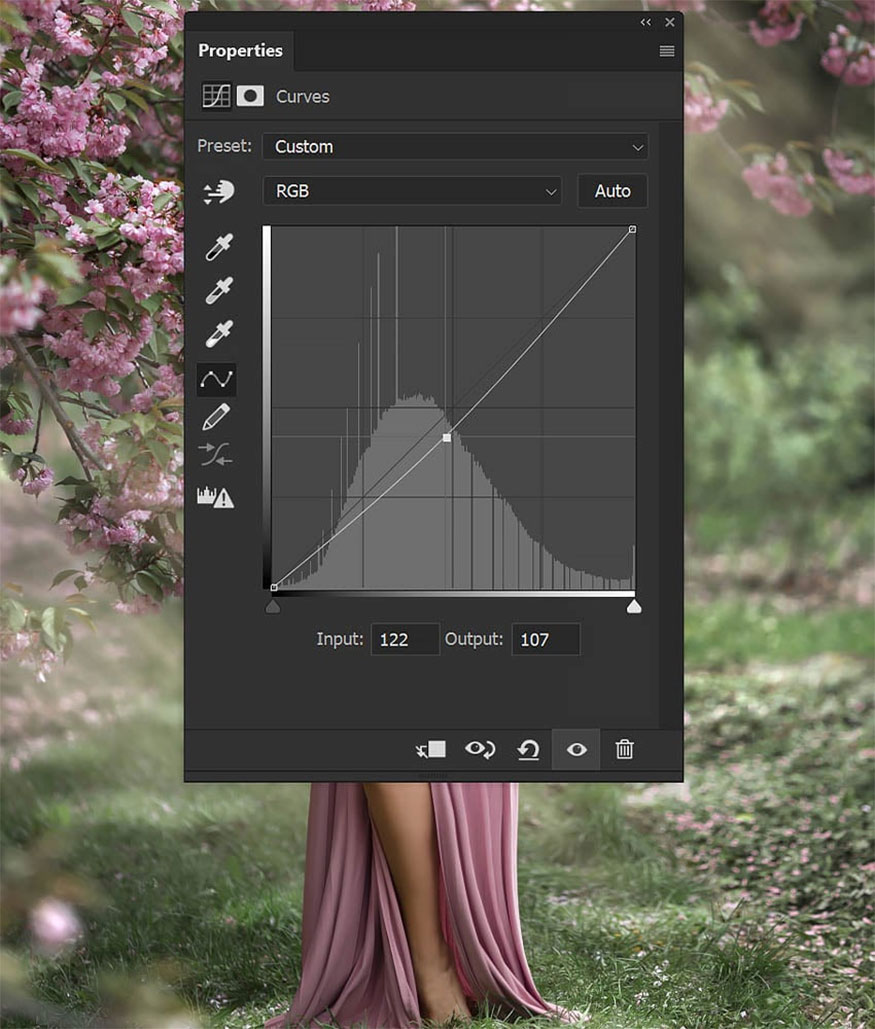Screen dimensions: 875x1029
Task: Delete the adjustment layer with trash icon
Action: click(624, 749)
